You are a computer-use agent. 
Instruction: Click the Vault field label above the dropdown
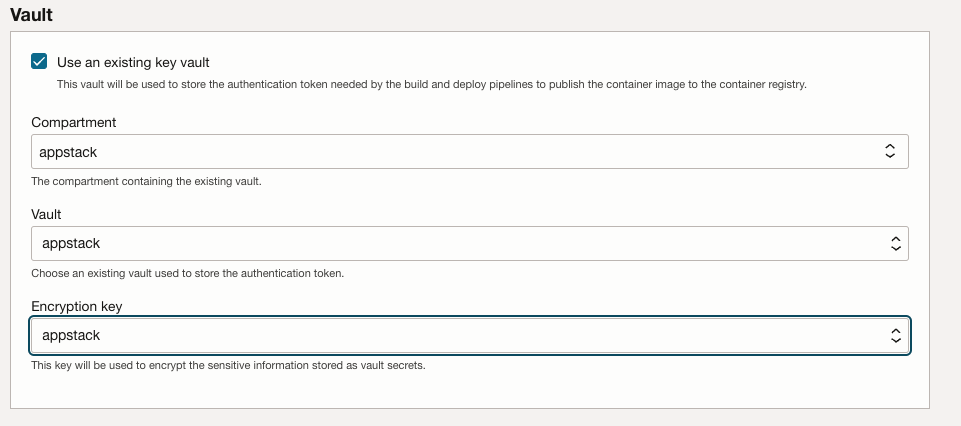click(x=46, y=215)
